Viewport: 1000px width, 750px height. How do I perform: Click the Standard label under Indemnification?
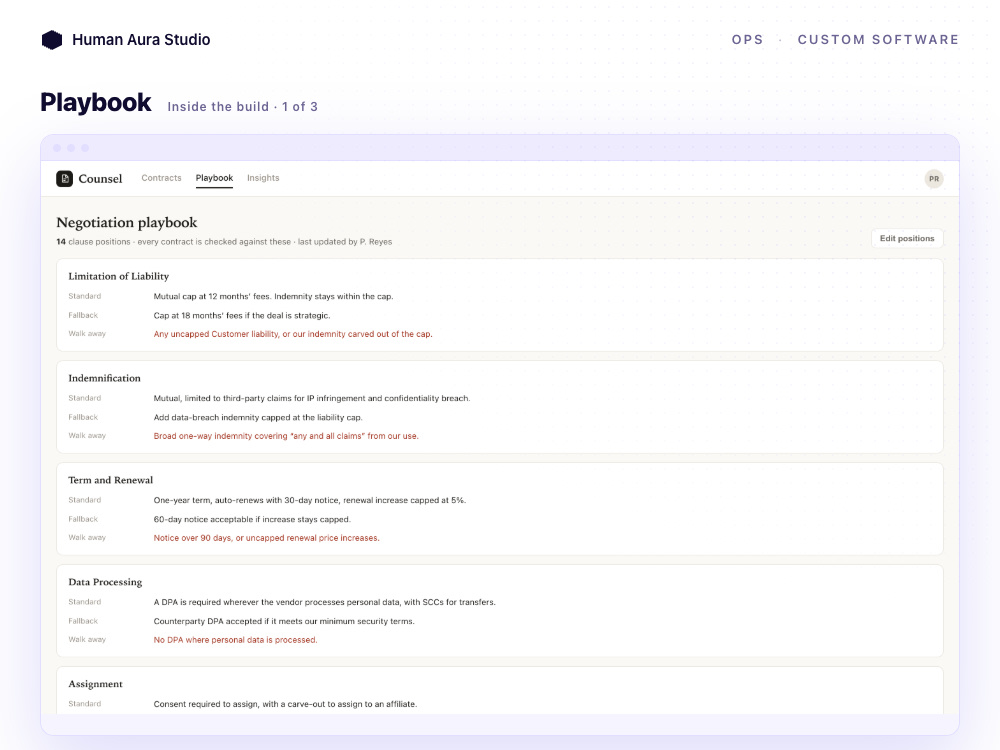[x=85, y=398]
